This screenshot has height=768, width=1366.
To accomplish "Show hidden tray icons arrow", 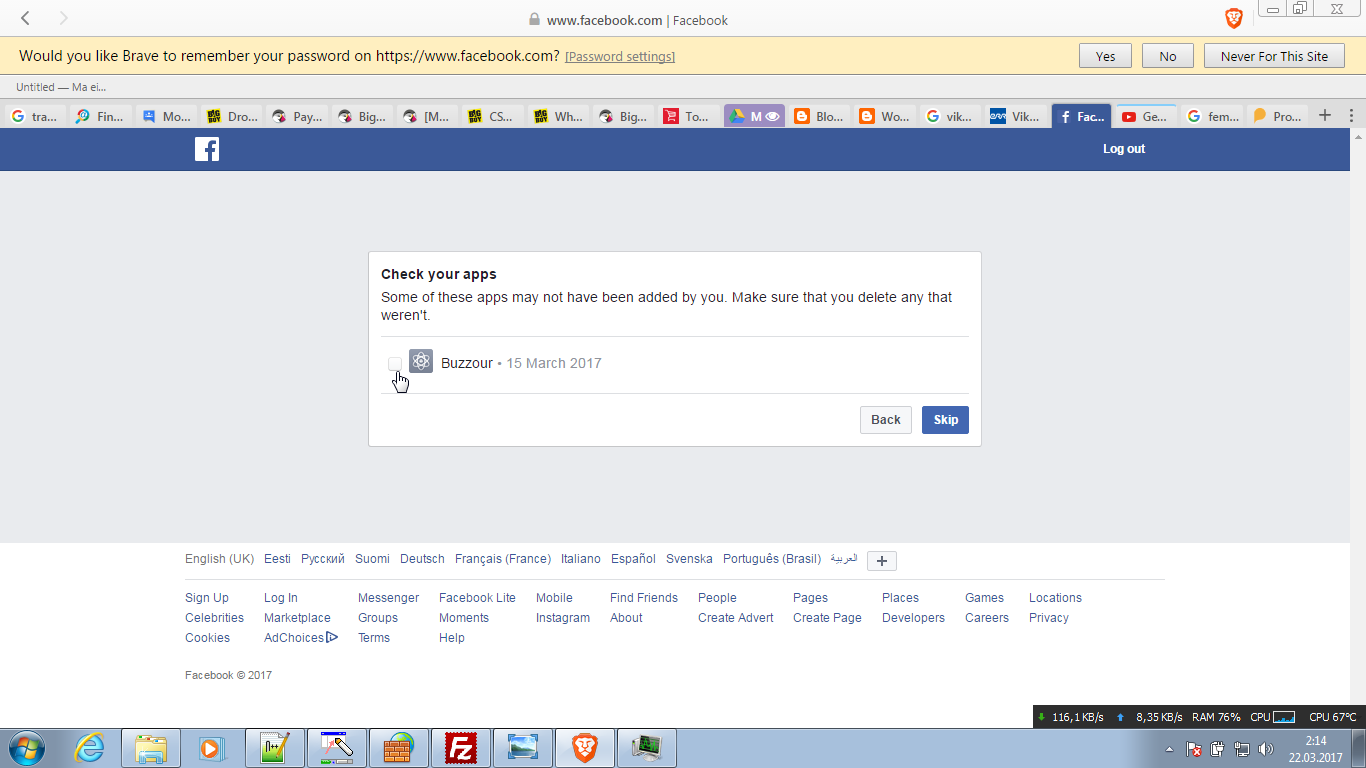I will (1170, 749).
